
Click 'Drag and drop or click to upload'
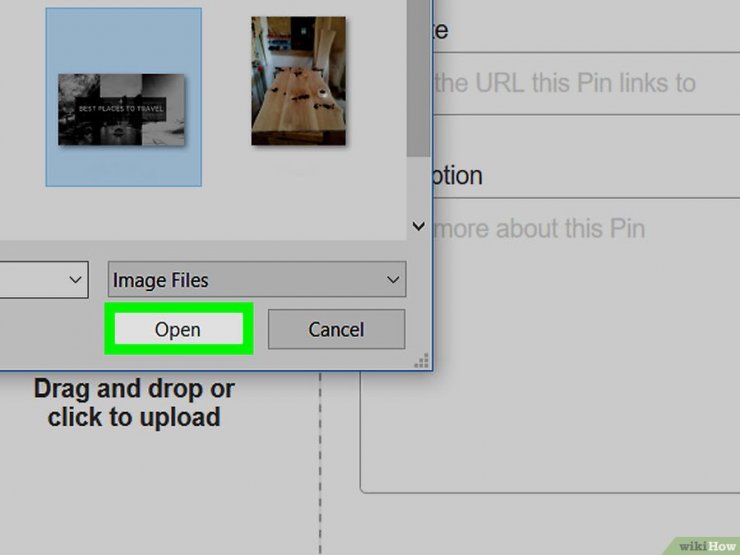tap(134, 403)
